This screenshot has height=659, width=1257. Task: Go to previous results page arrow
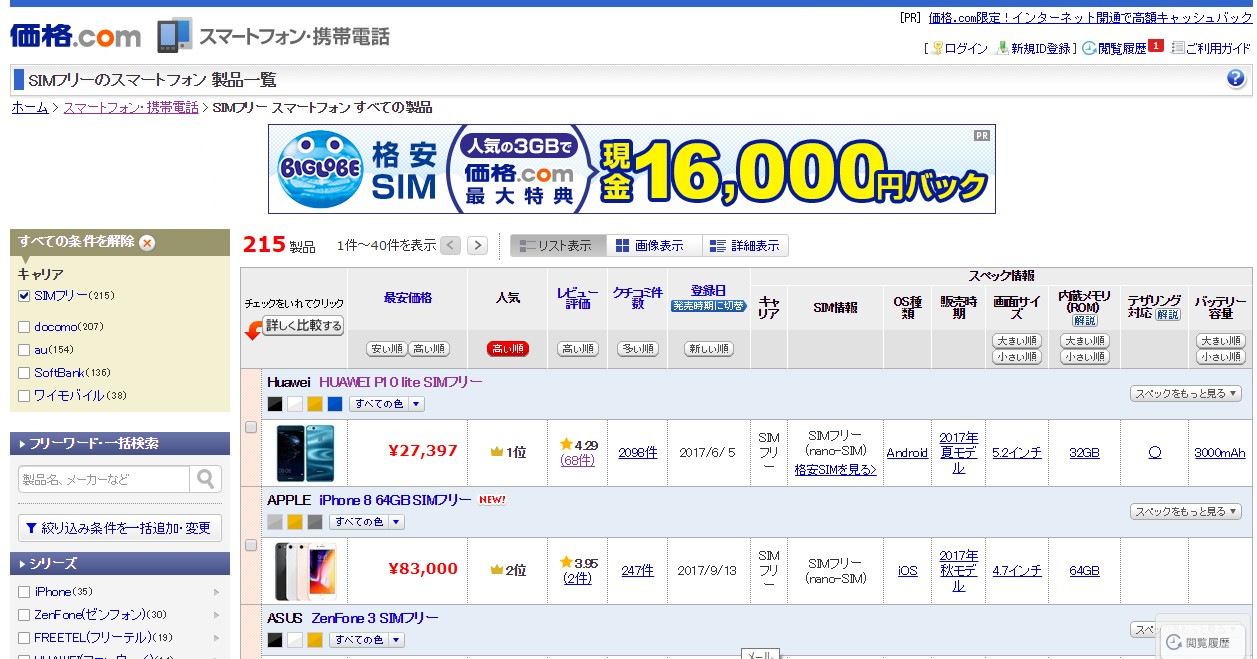tap(451, 245)
